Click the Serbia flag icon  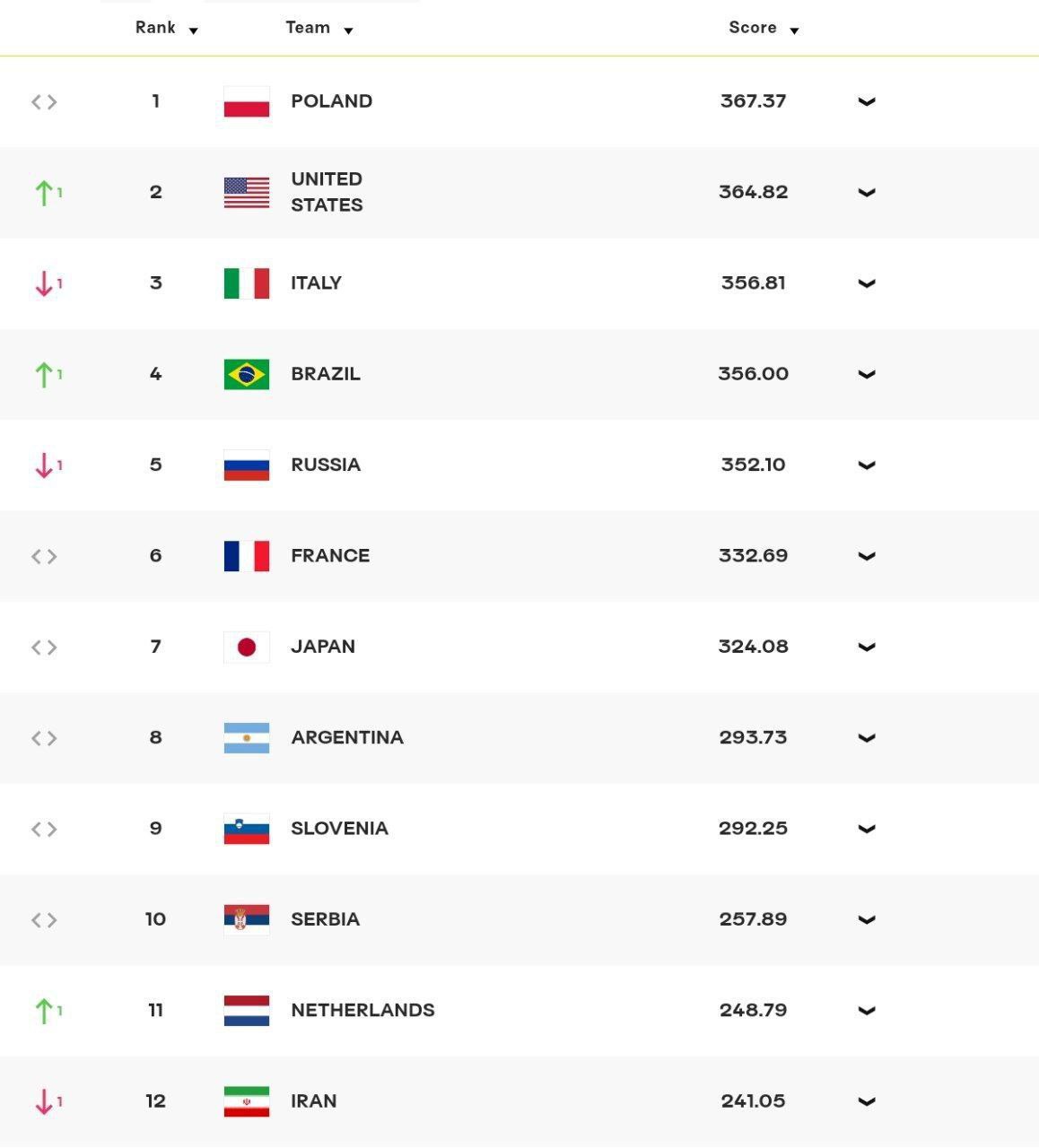coord(247,919)
